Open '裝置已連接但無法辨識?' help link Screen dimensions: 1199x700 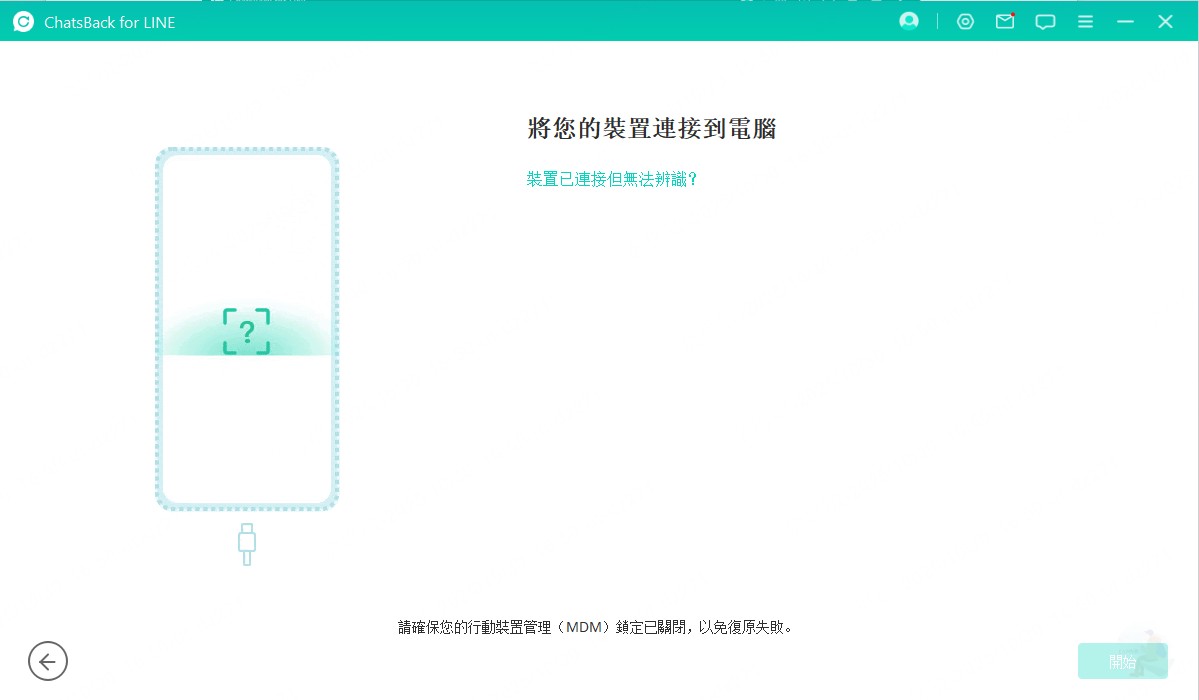[612, 179]
